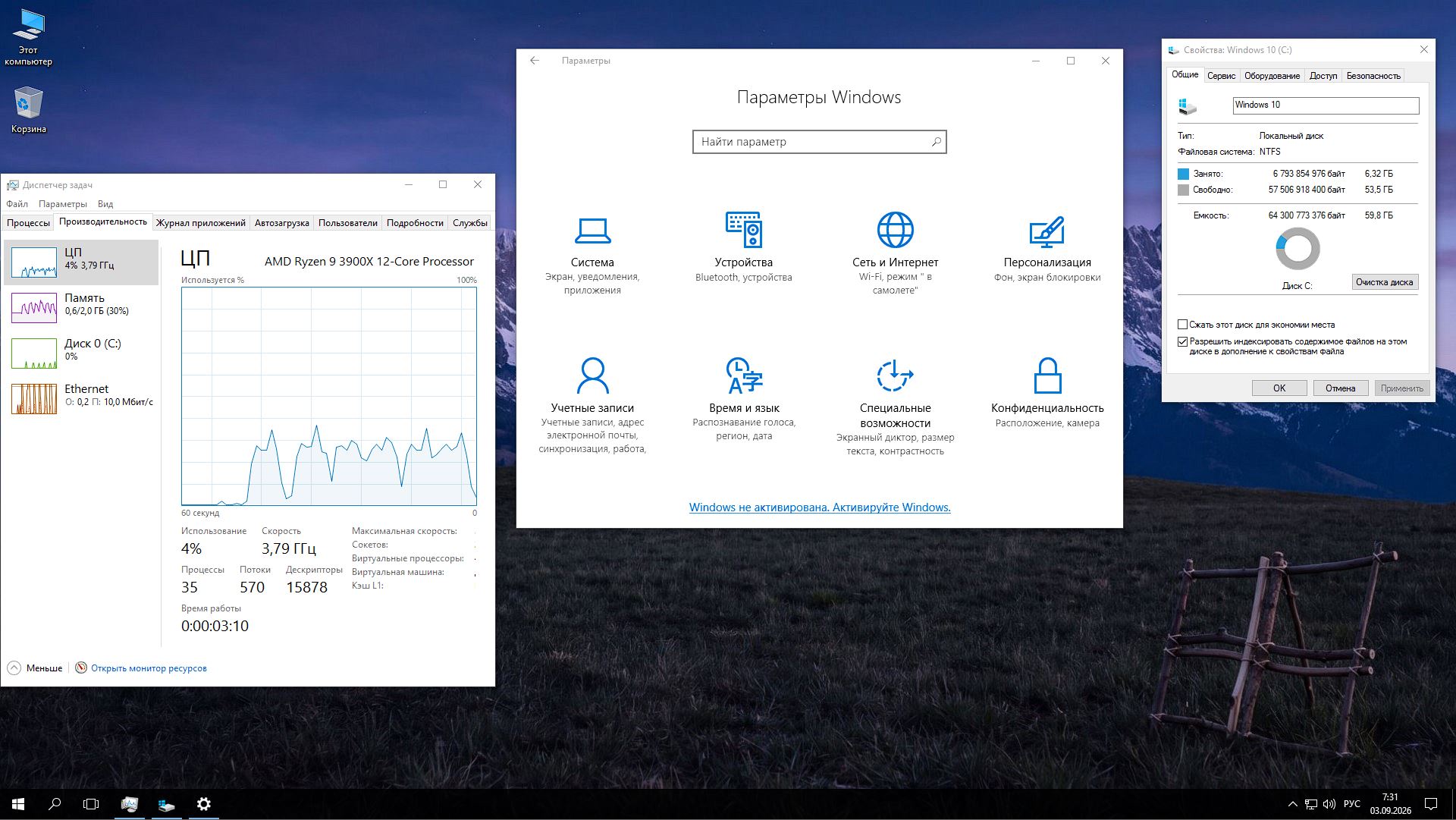The image size is (1456, 820).
Task: Switch to the Процессы tab
Action: pyautogui.click(x=28, y=223)
